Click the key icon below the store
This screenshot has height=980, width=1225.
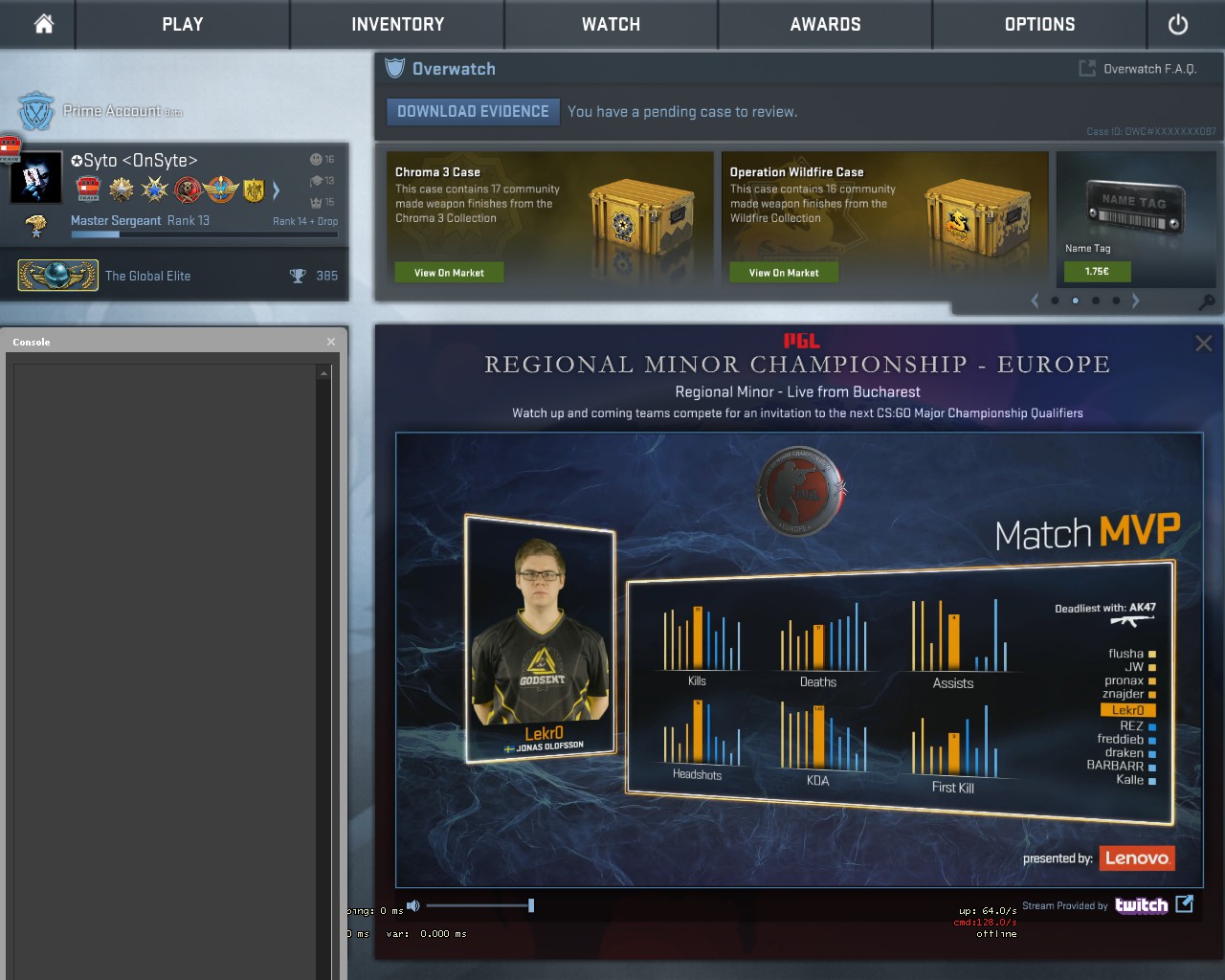pos(1207,301)
